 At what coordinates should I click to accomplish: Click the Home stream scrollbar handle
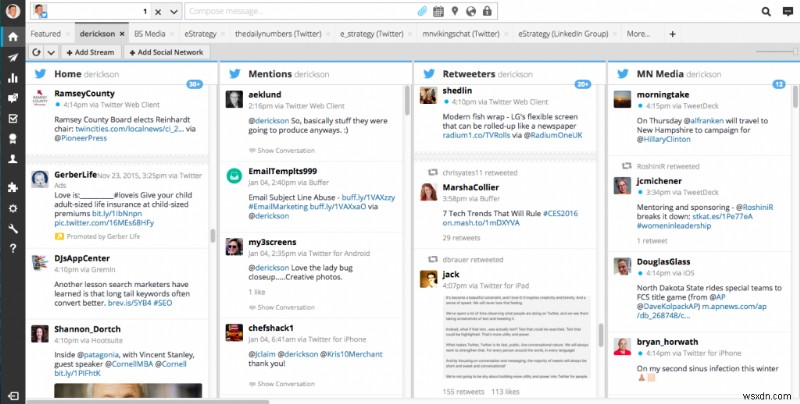[x=213, y=236]
